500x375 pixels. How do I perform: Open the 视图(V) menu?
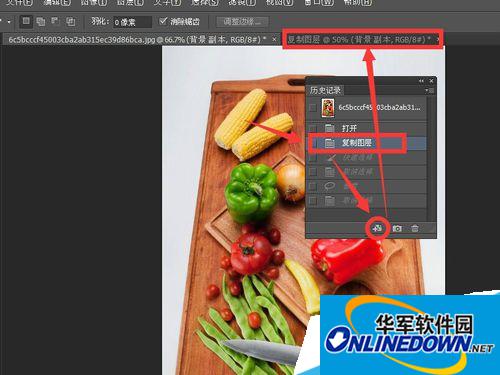click(279, 3)
